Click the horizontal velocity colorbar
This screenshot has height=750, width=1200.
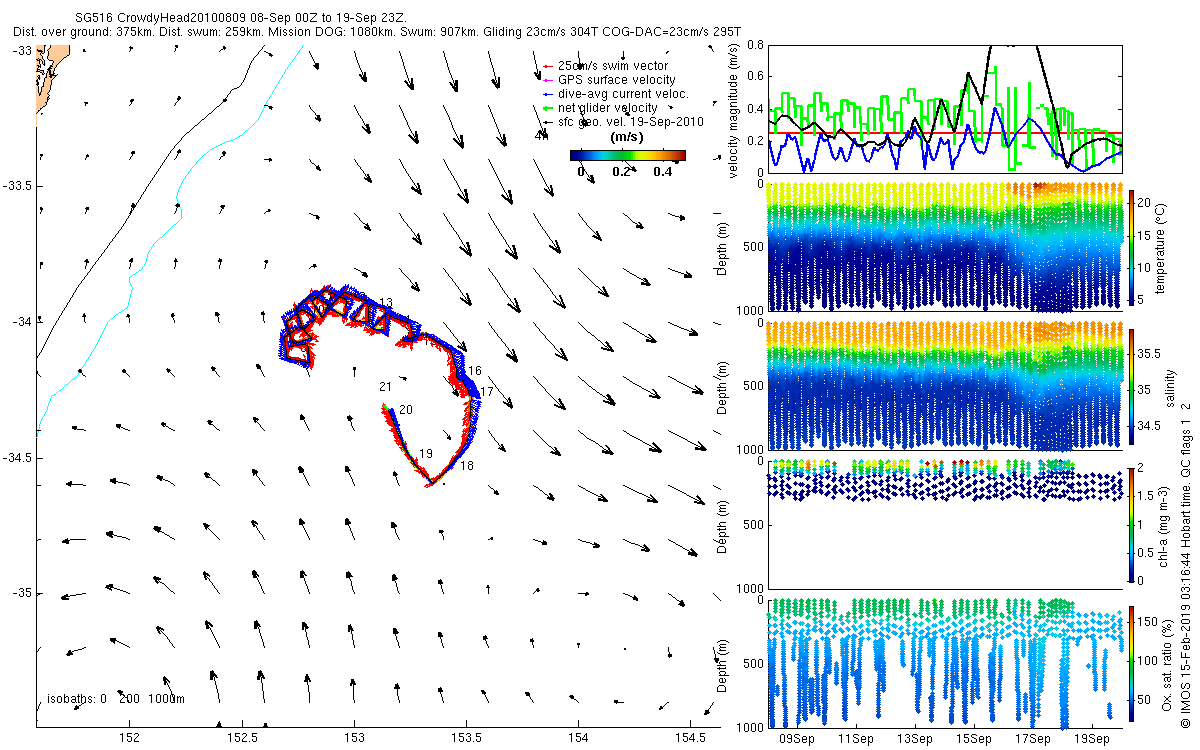pos(627,155)
